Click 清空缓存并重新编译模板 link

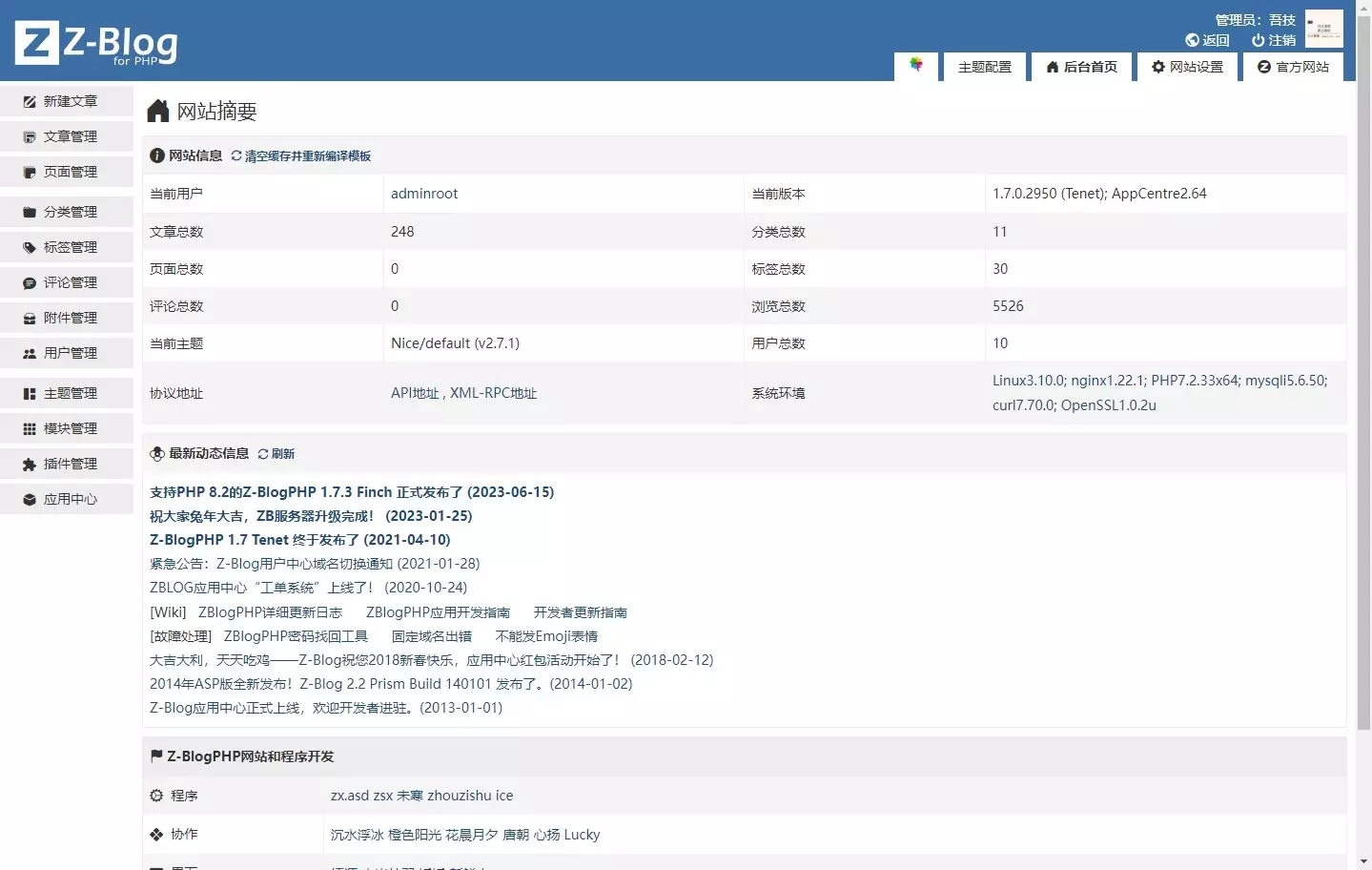pyautogui.click(x=308, y=155)
